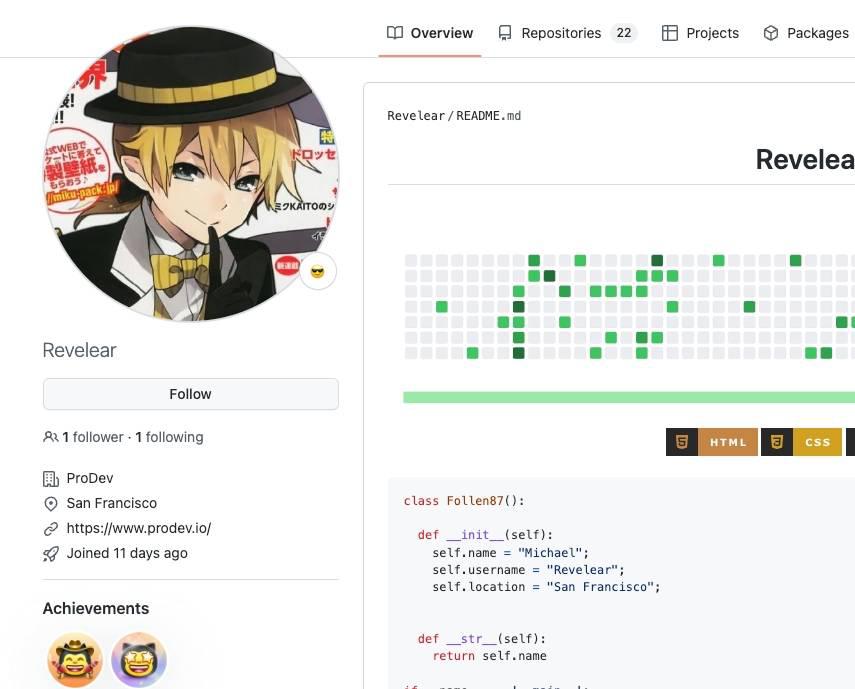Select the text 'self.location = "San Francisco";'
Viewport: 855px width, 689px height.
(x=546, y=587)
